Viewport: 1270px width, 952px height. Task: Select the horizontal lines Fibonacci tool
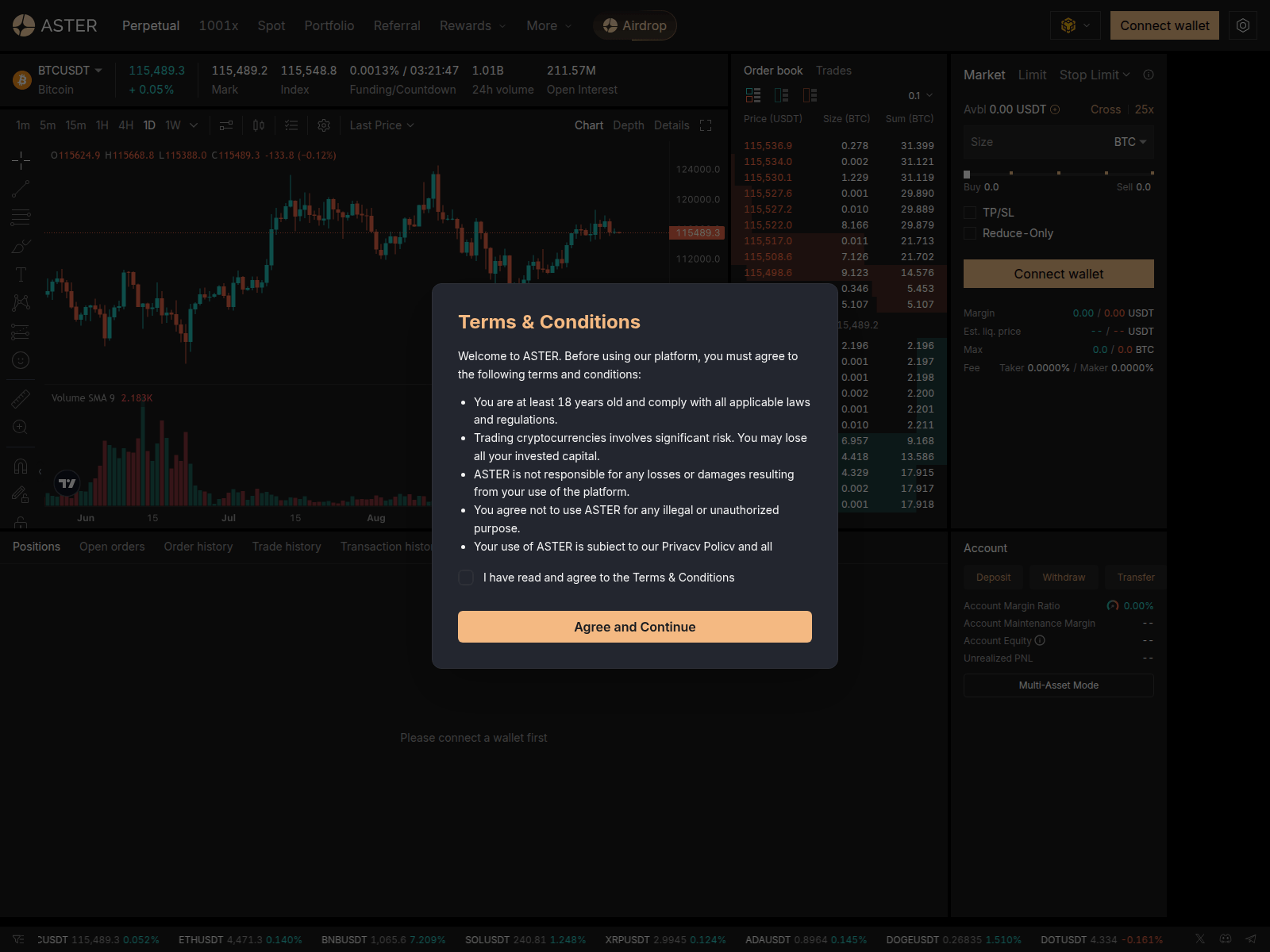tap(21, 217)
